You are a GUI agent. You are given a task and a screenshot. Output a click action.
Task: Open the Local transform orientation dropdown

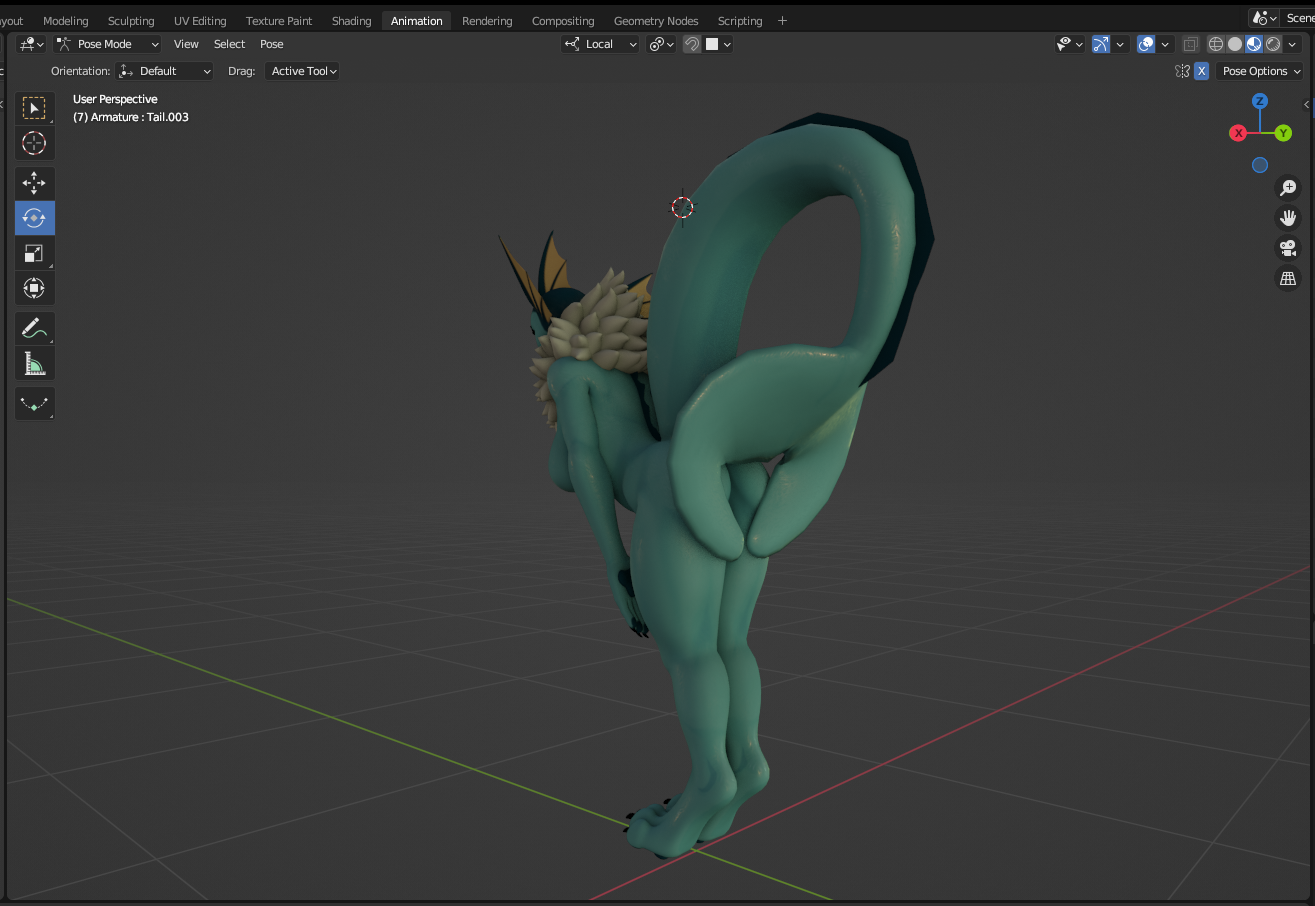pos(600,44)
